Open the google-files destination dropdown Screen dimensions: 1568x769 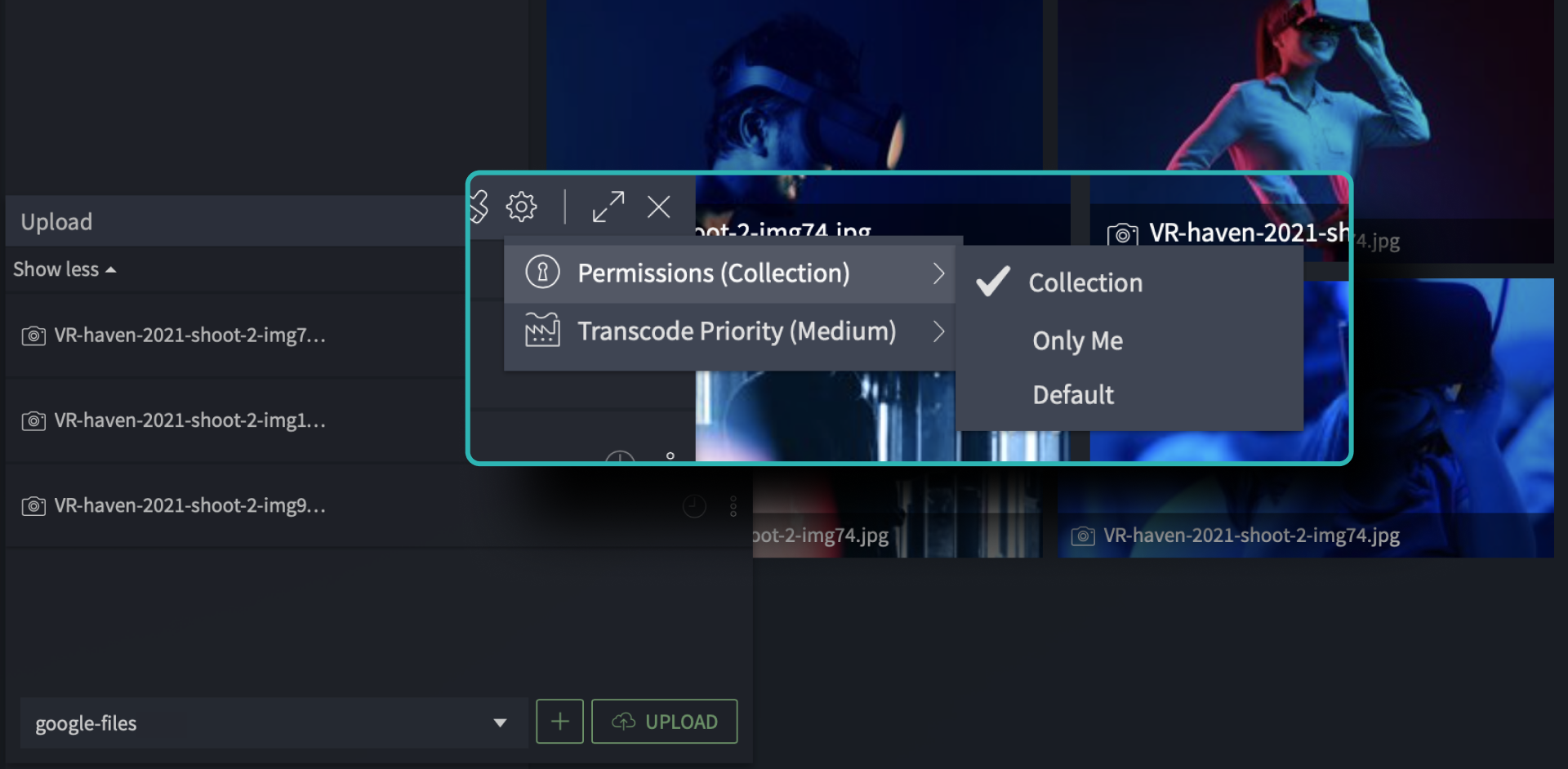click(x=274, y=723)
